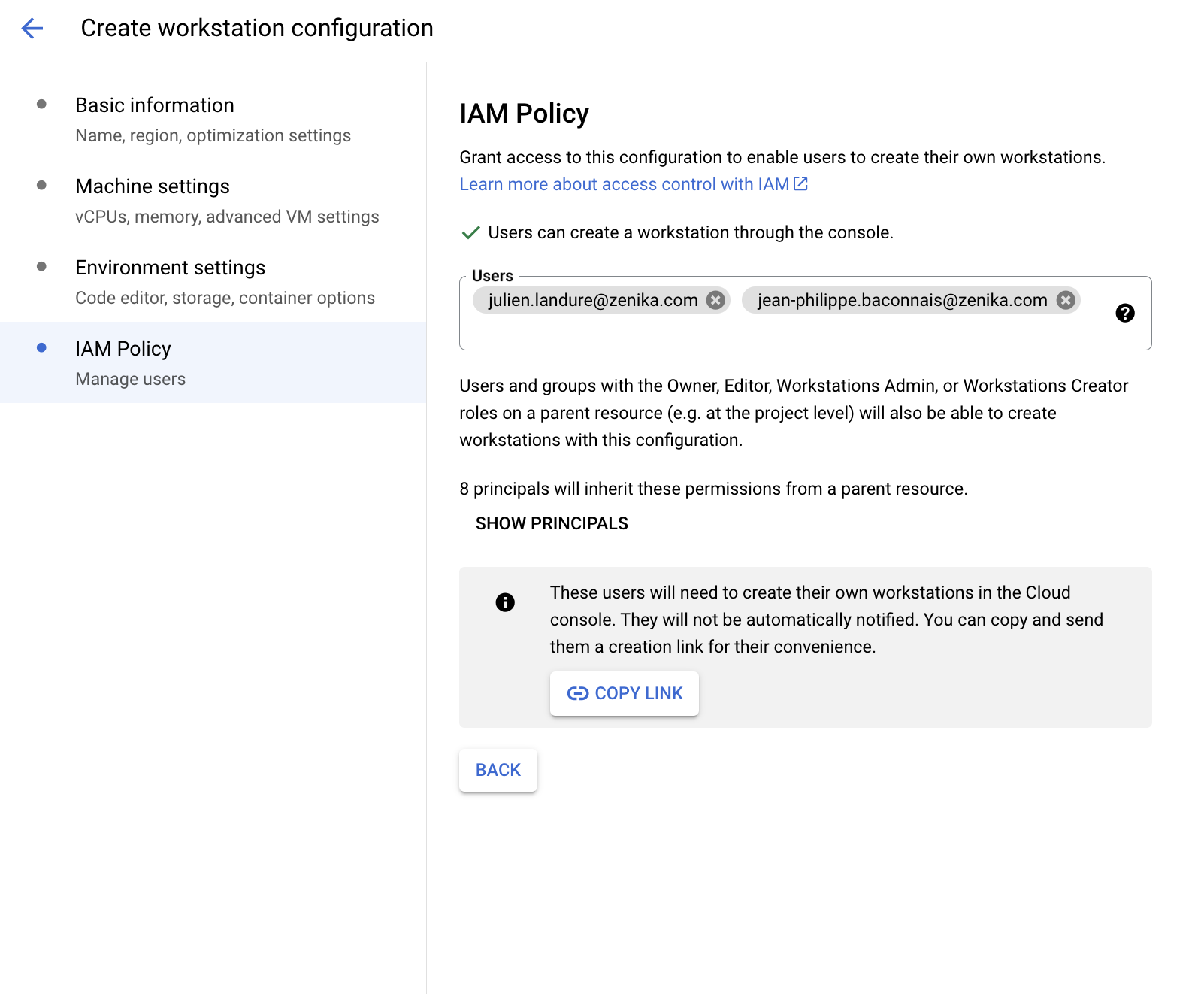Click the chain icon on Copy Link

(577, 693)
